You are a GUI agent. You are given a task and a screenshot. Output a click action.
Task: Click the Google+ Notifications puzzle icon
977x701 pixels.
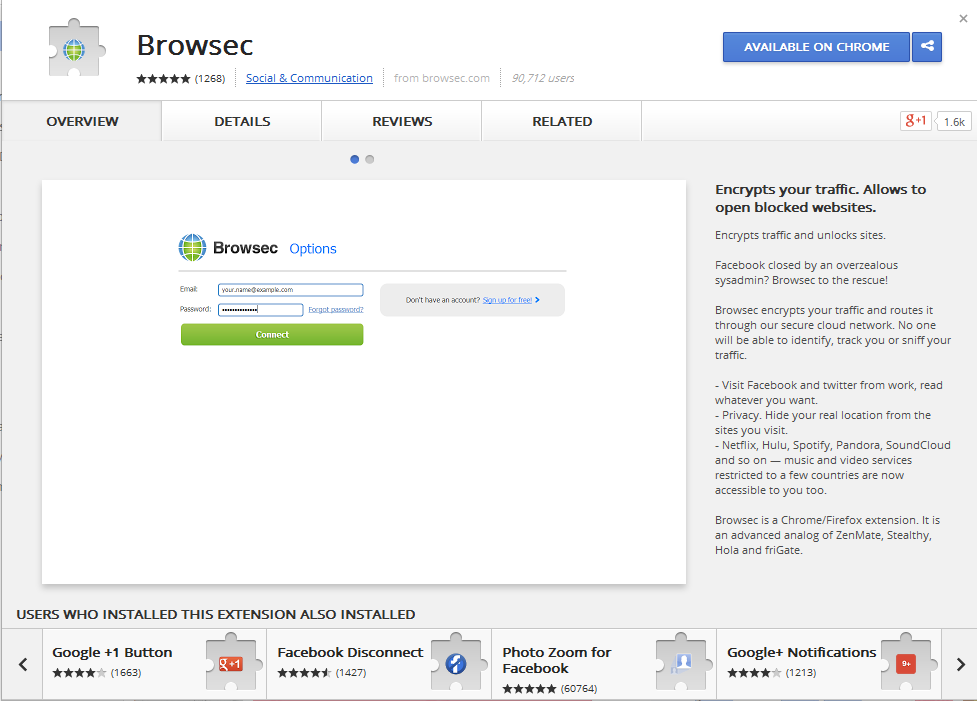[x=907, y=662]
